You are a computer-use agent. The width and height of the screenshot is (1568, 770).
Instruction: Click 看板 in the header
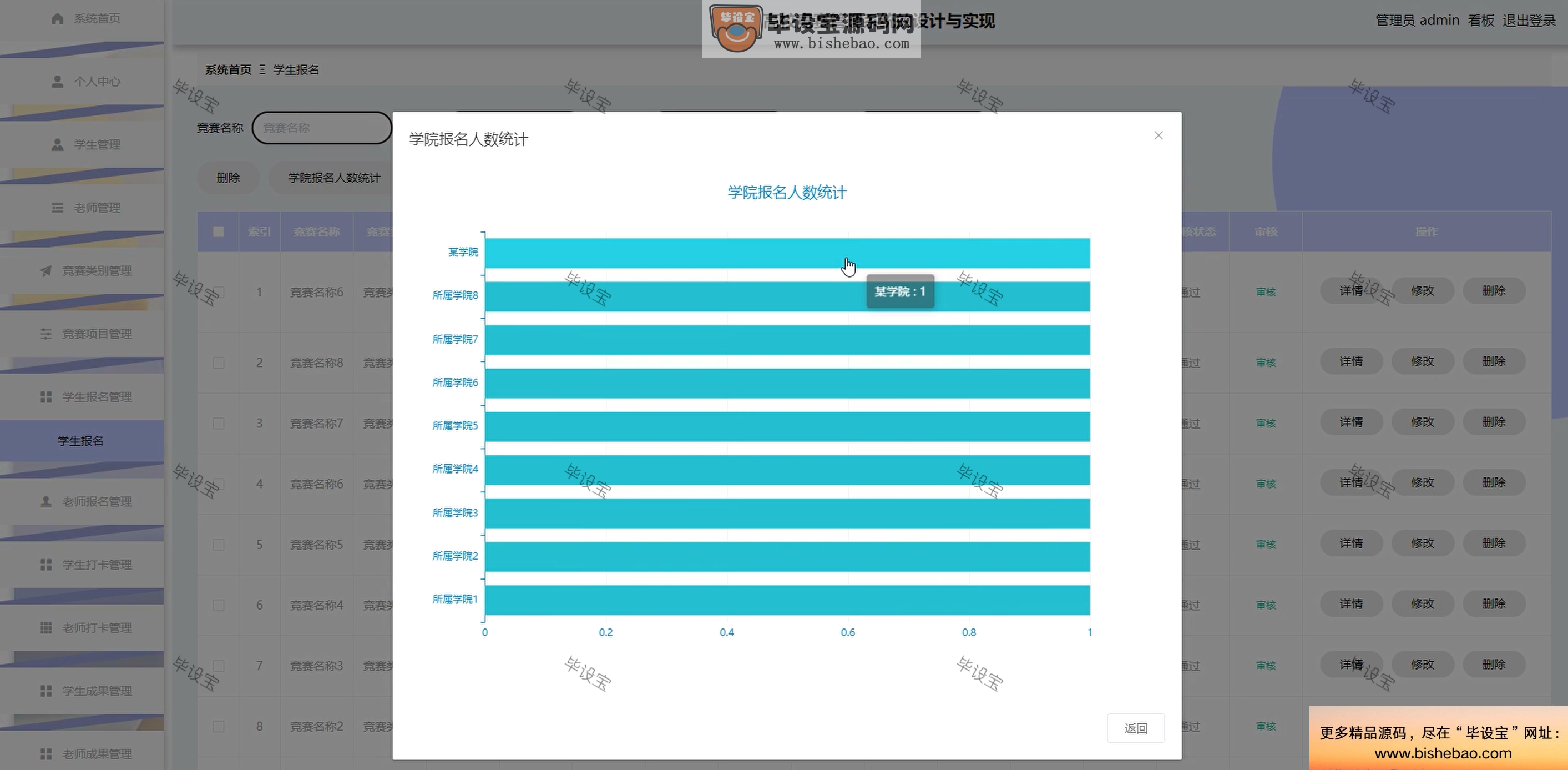coord(1481,20)
